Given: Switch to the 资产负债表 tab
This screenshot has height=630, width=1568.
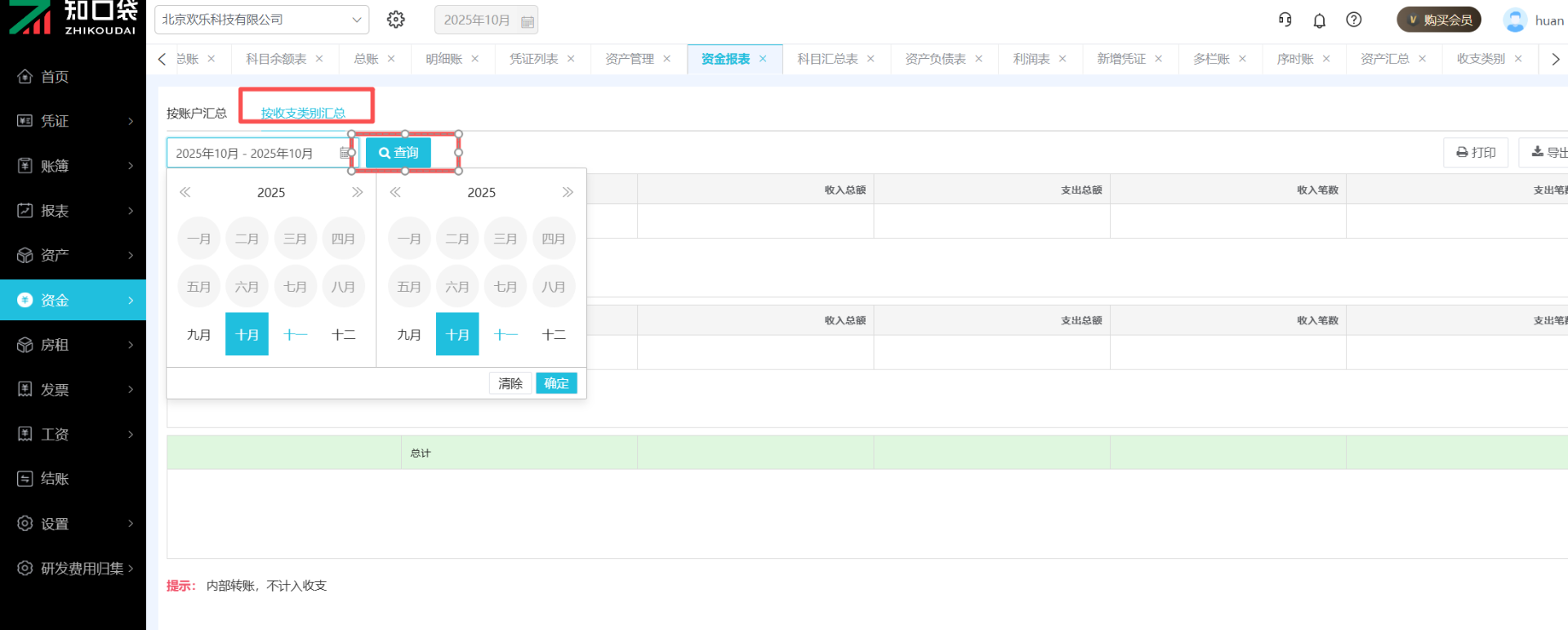Looking at the screenshot, I should tap(935, 59).
